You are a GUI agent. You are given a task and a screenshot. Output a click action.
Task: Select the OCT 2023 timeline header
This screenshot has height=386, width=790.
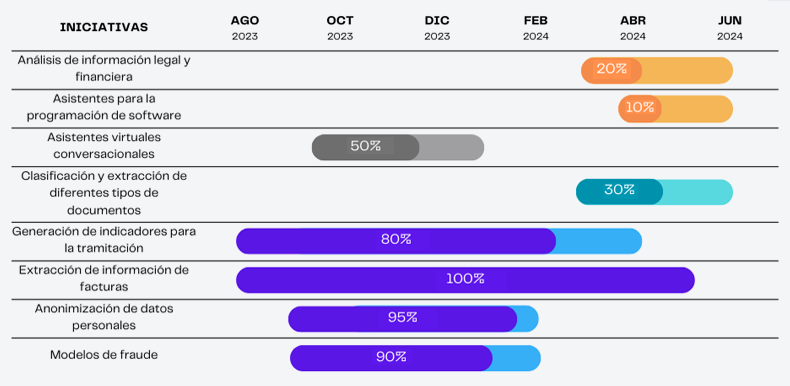coord(340,28)
